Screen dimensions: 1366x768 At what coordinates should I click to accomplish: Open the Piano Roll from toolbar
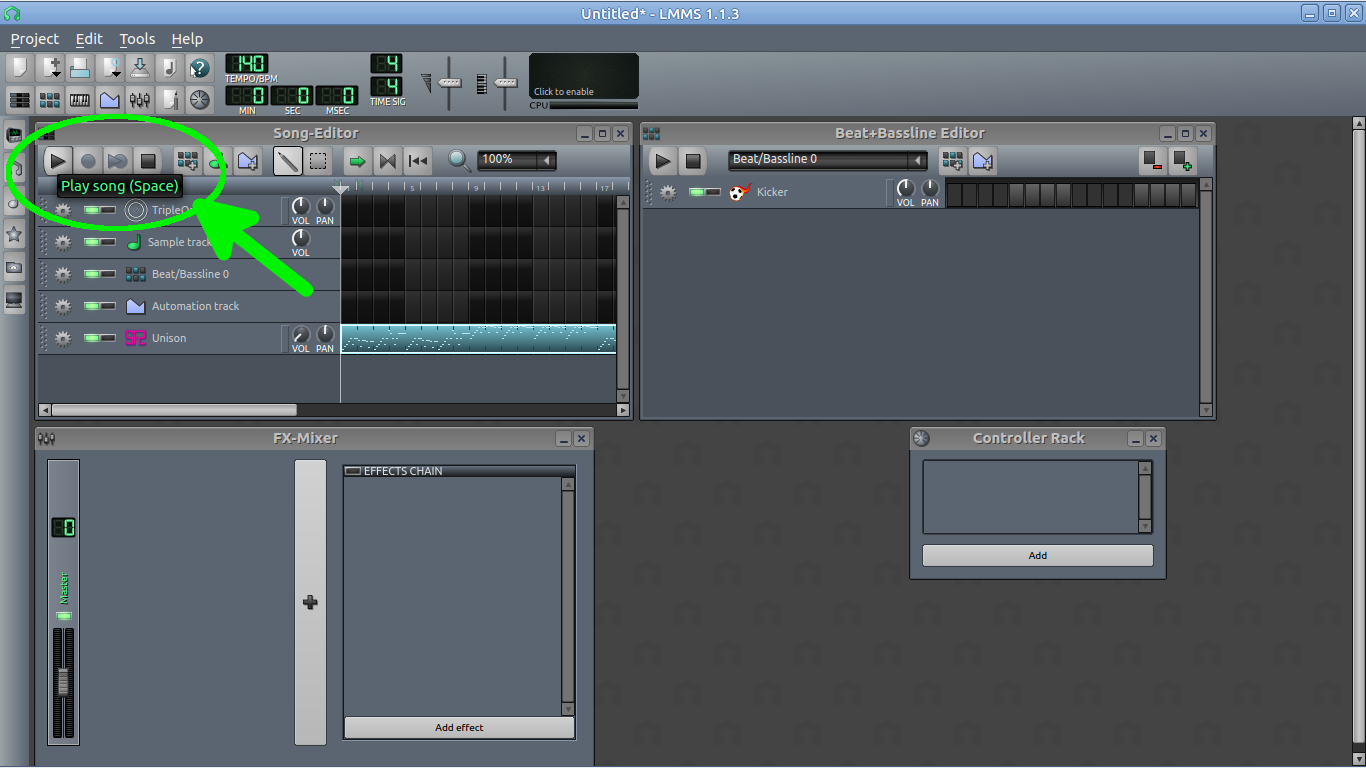pos(80,99)
